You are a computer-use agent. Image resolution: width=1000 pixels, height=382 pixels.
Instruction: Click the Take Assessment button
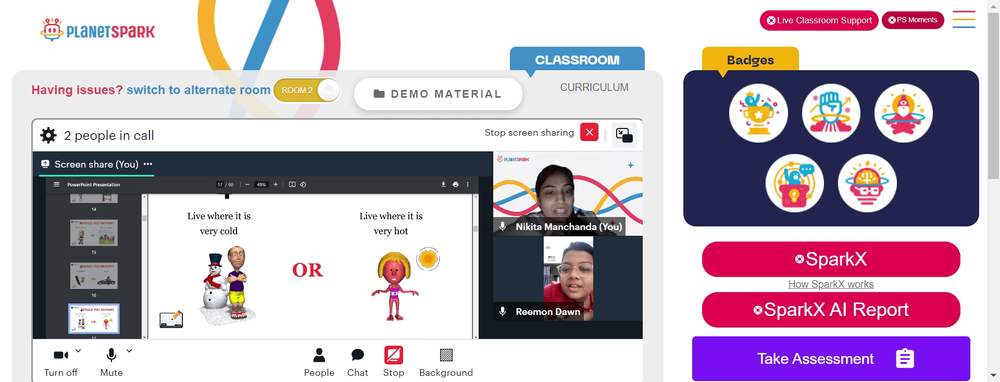(x=831, y=358)
